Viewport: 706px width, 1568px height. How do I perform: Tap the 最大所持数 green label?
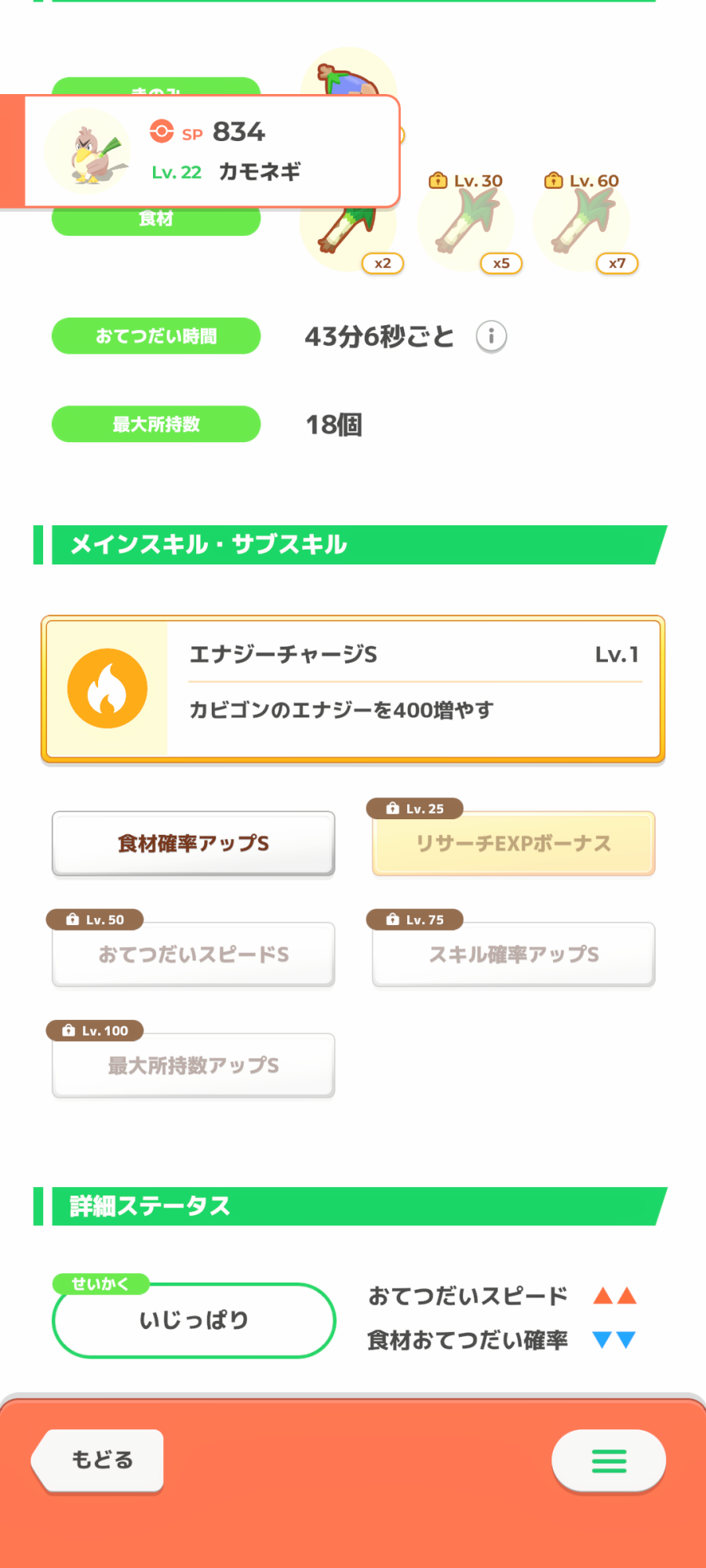(156, 424)
